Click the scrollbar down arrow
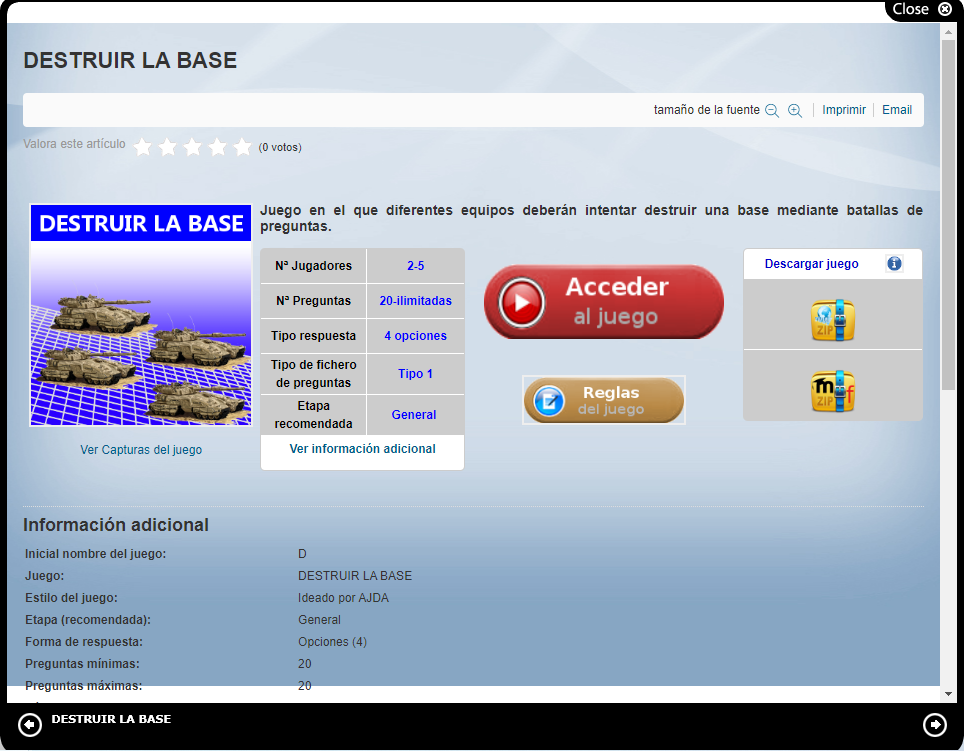The width and height of the screenshot is (964, 751). (x=948, y=693)
